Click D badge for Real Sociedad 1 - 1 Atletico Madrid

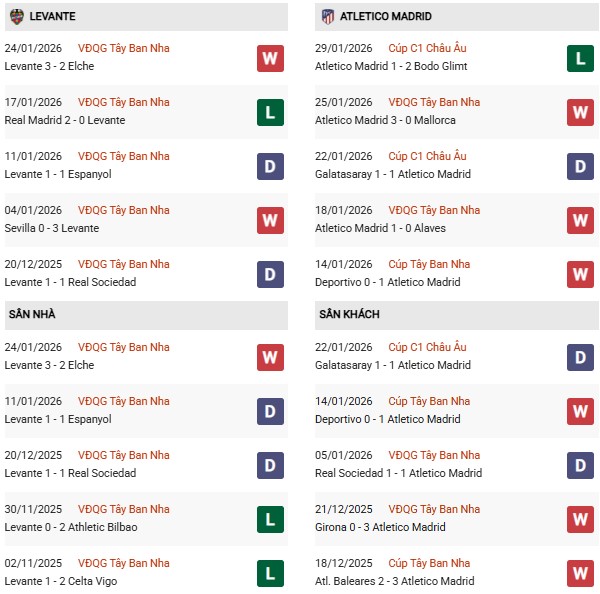click(580, 465)
